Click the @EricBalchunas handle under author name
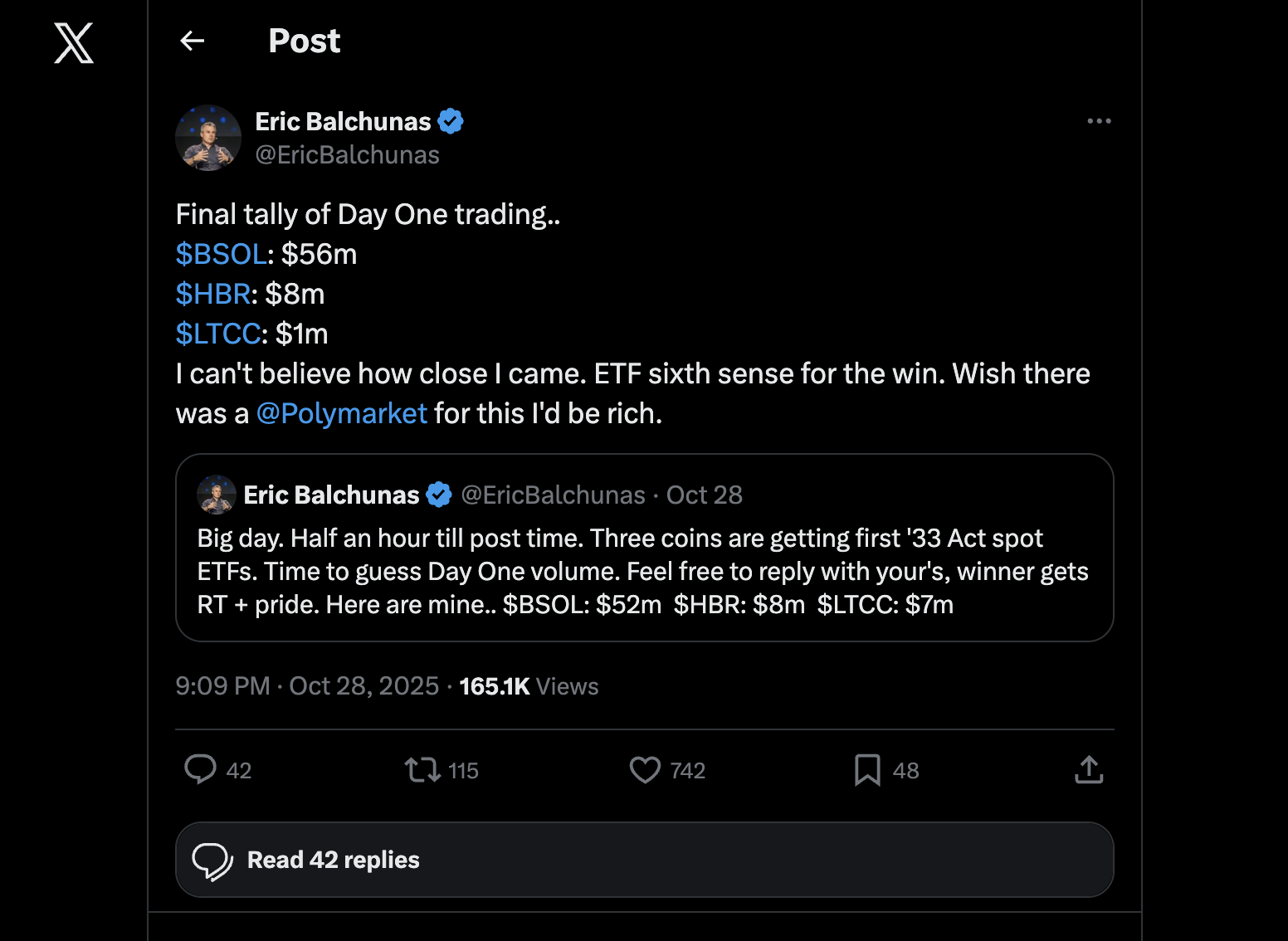The height and width of the screenshot is (941, 1288). [347, 155]
